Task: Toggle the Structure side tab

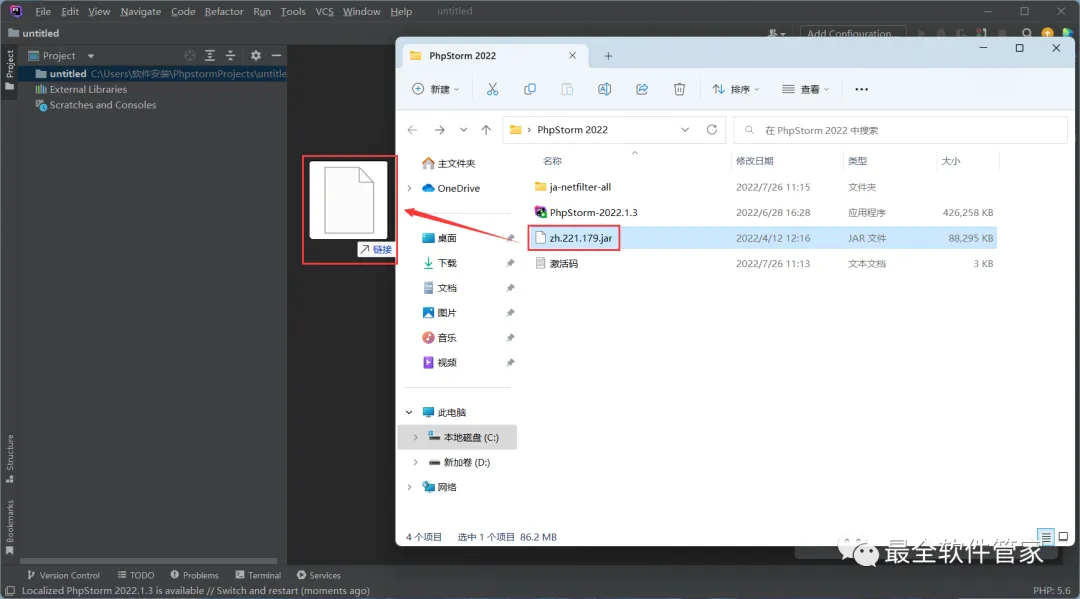Action: click(10, 458)
